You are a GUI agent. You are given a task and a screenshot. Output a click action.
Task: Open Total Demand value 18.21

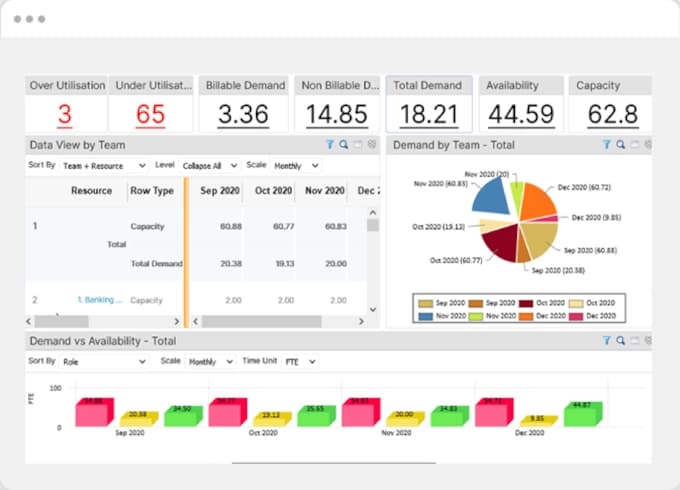(x=429, y=114)
